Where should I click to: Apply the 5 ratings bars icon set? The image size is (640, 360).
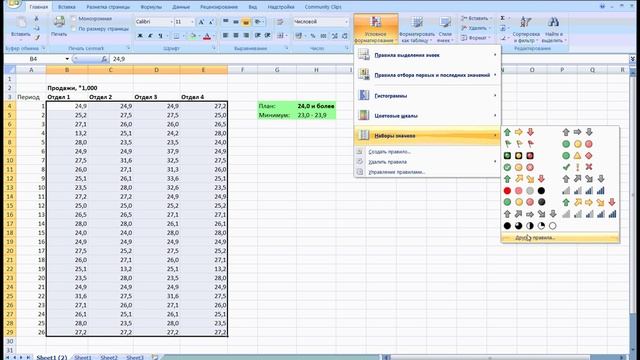click(589, 214)
